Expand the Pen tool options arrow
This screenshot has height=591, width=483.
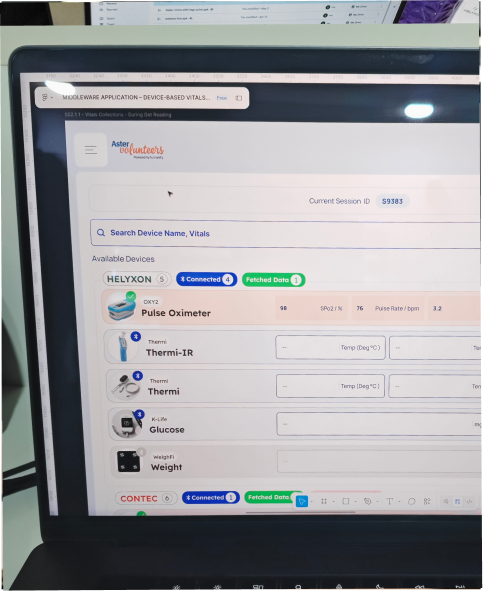377,501
